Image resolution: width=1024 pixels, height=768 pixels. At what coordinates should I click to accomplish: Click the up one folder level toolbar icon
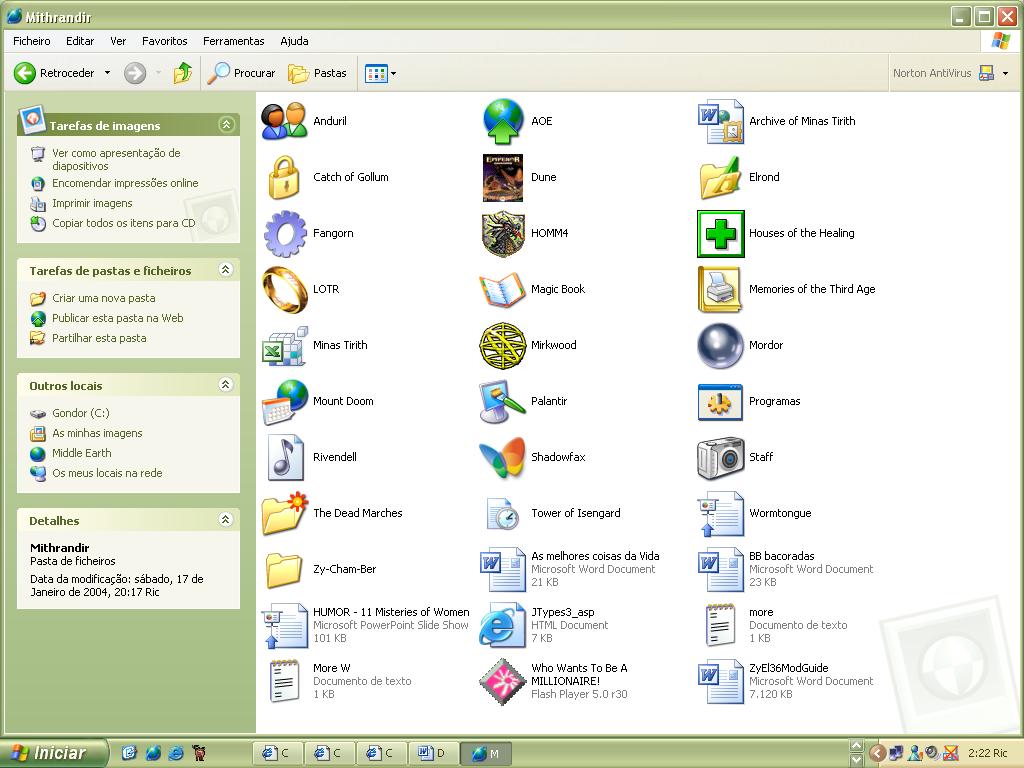coord(183,73)
